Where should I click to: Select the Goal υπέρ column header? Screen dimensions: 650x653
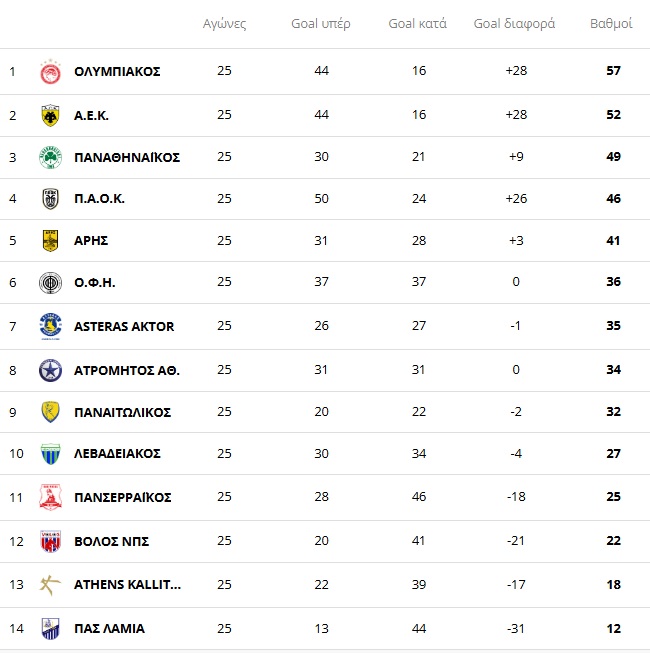coord(321,24)
